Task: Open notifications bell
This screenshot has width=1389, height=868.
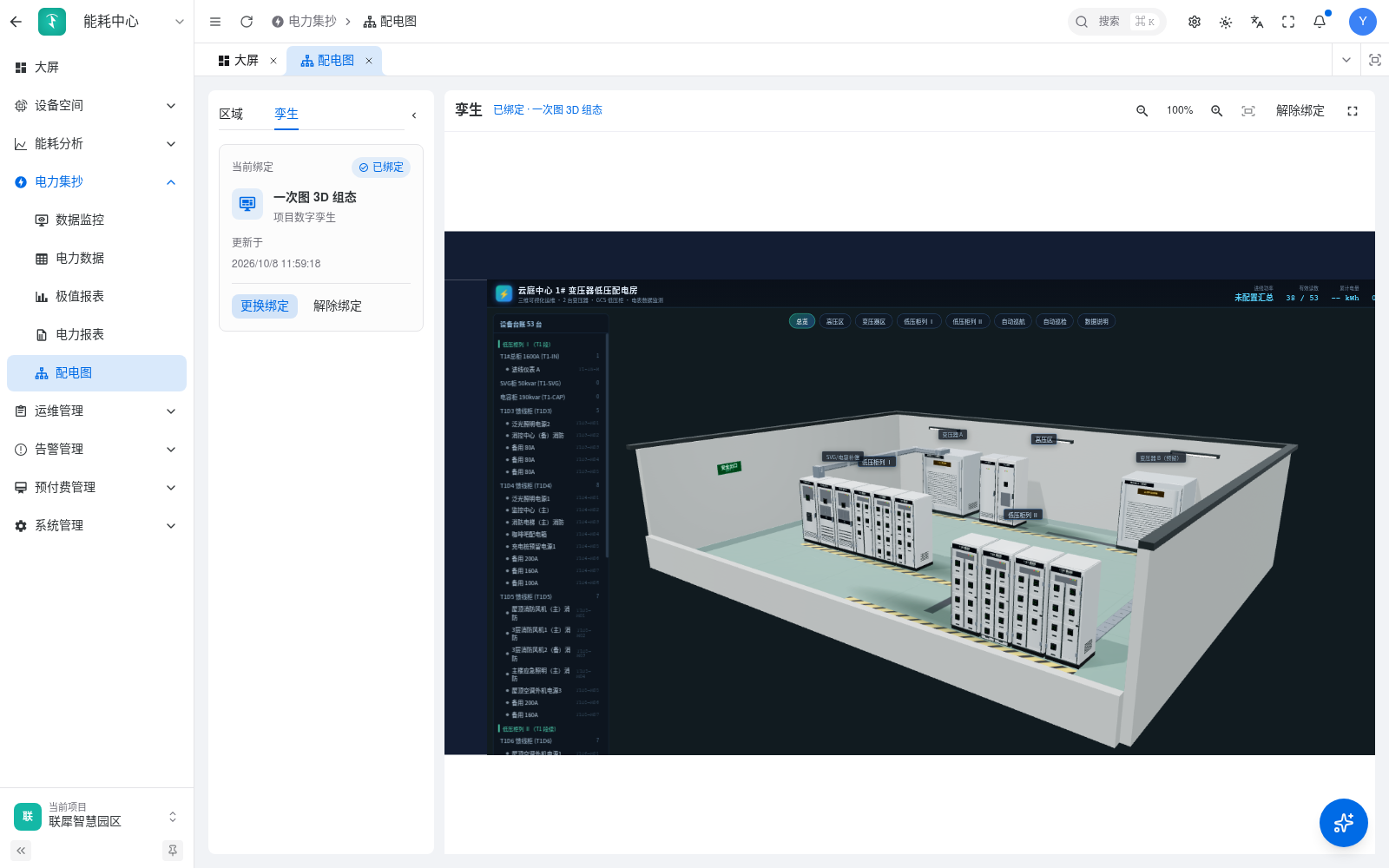Action: click(x=1320, y=22)
